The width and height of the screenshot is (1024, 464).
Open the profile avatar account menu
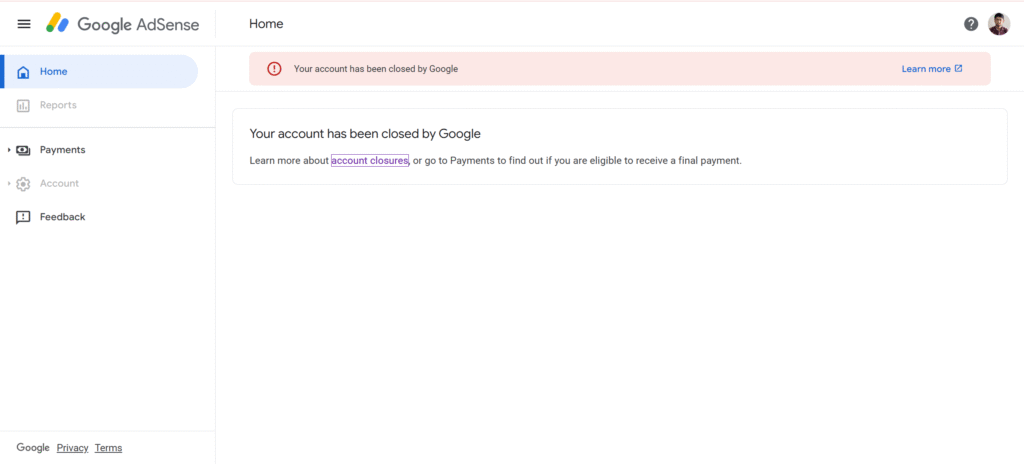point(999,24)
